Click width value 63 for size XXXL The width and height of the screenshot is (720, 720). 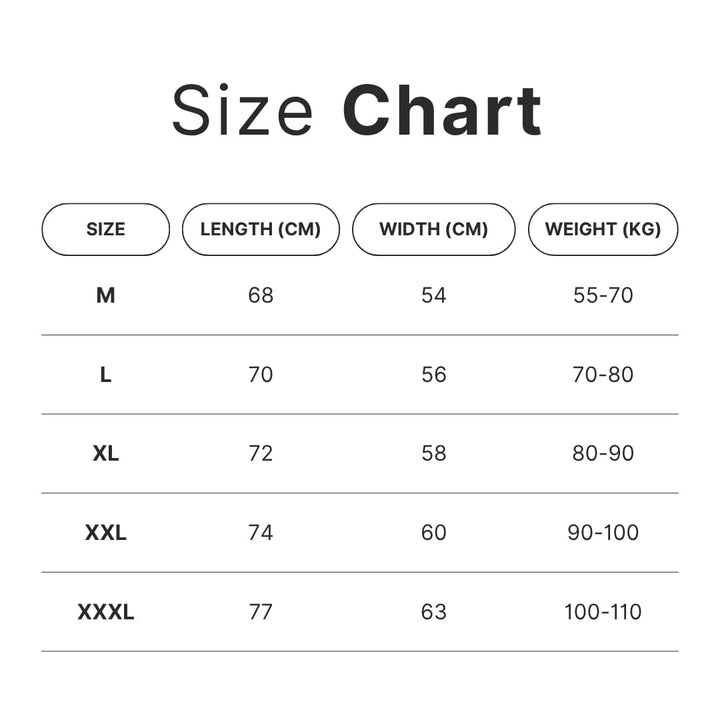433,612
